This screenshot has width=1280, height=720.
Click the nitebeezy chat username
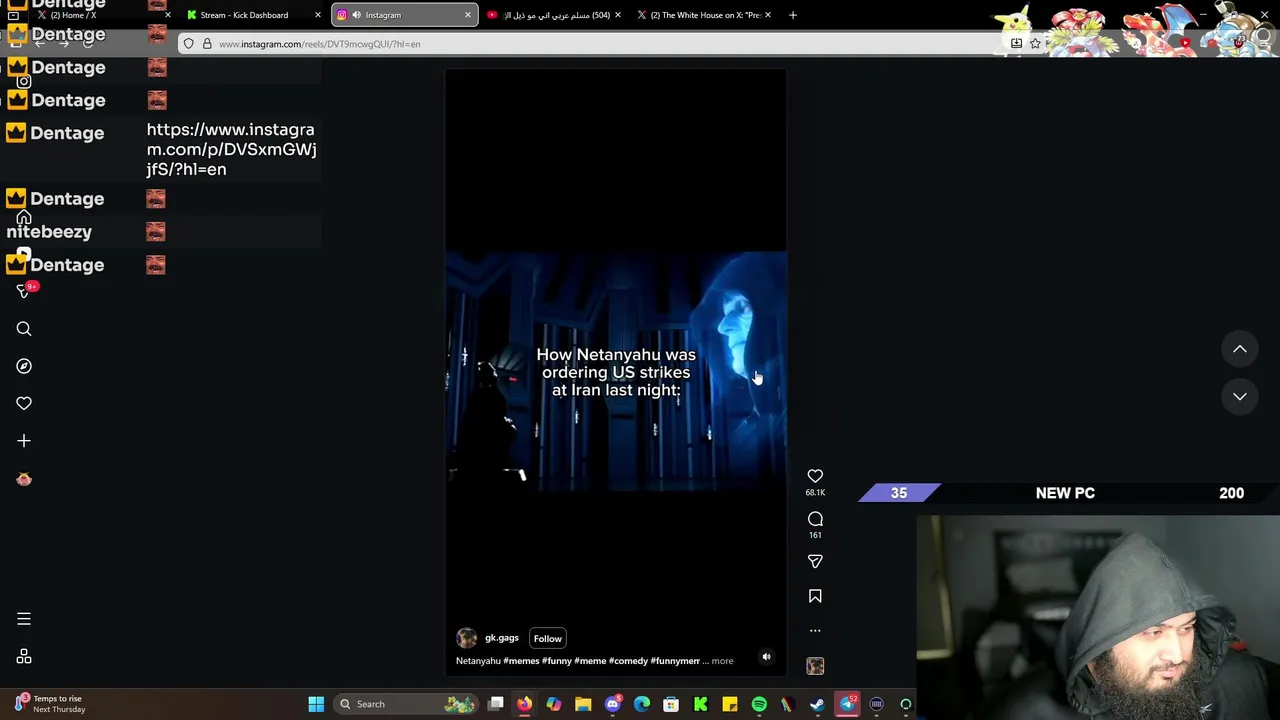tap(49, 232)
